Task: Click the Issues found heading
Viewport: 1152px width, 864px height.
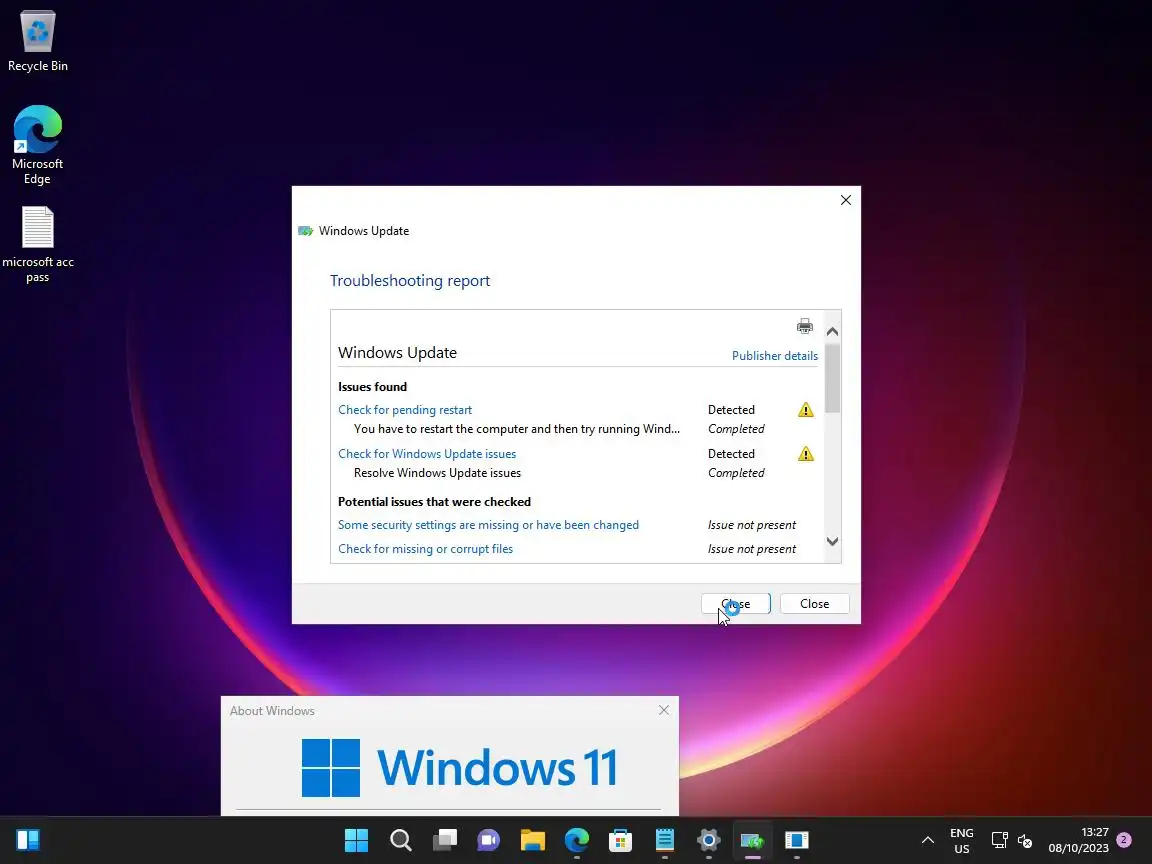Action: [x=372, y=386]
